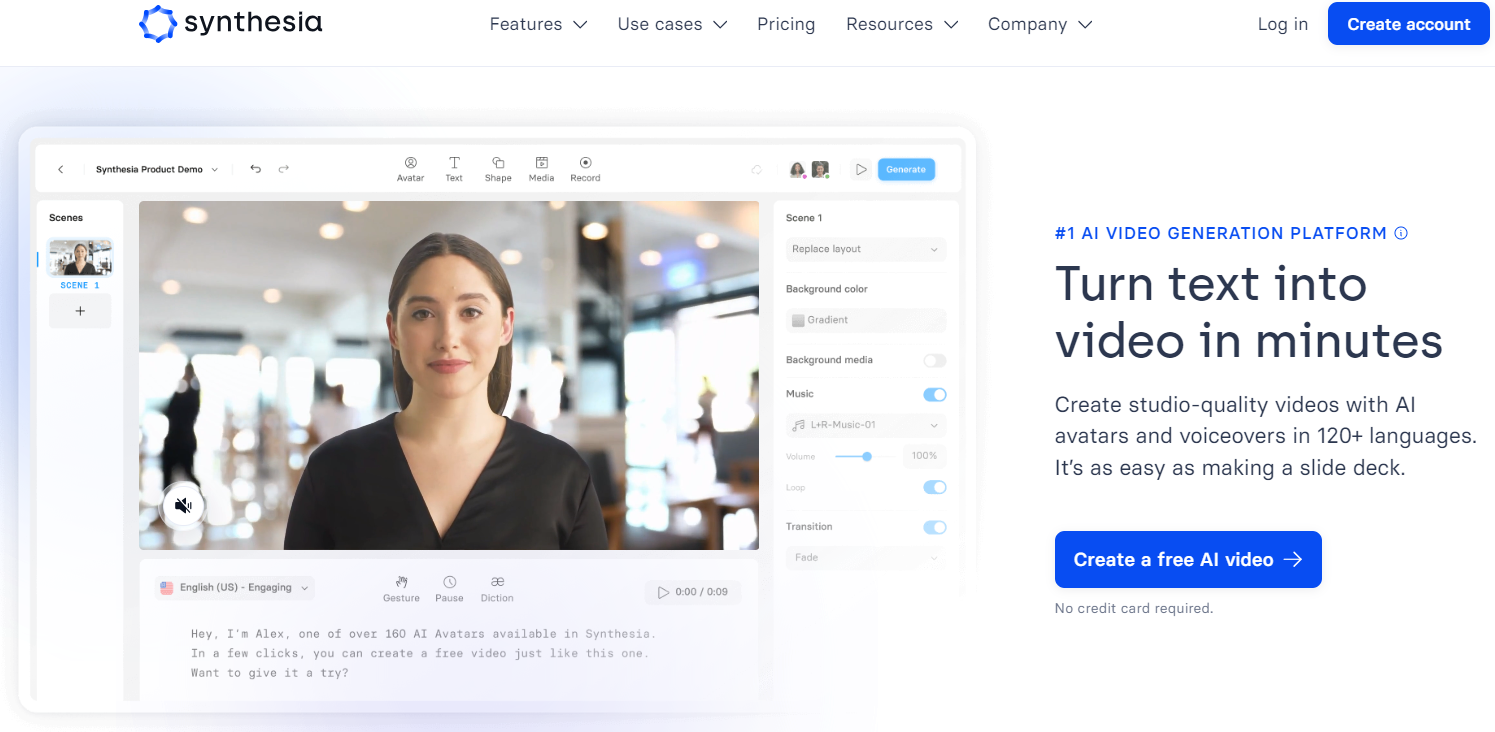Screen dimensions: 1495x732
Task: Expand the Use cases menu
Action: tap(672, 24)
